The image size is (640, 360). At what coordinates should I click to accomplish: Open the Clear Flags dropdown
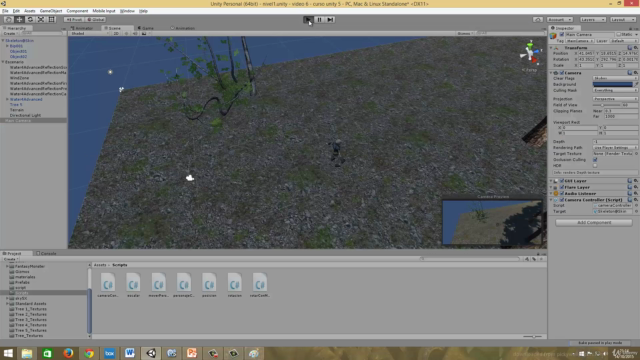615,78
